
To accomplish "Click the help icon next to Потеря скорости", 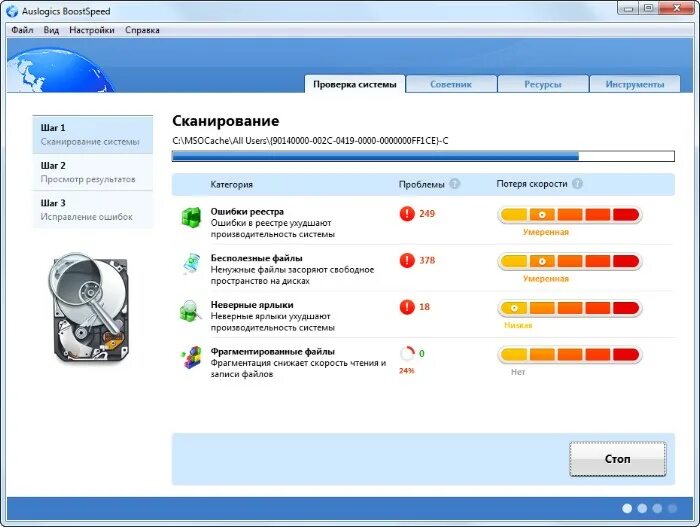I will tap(577, 184).
